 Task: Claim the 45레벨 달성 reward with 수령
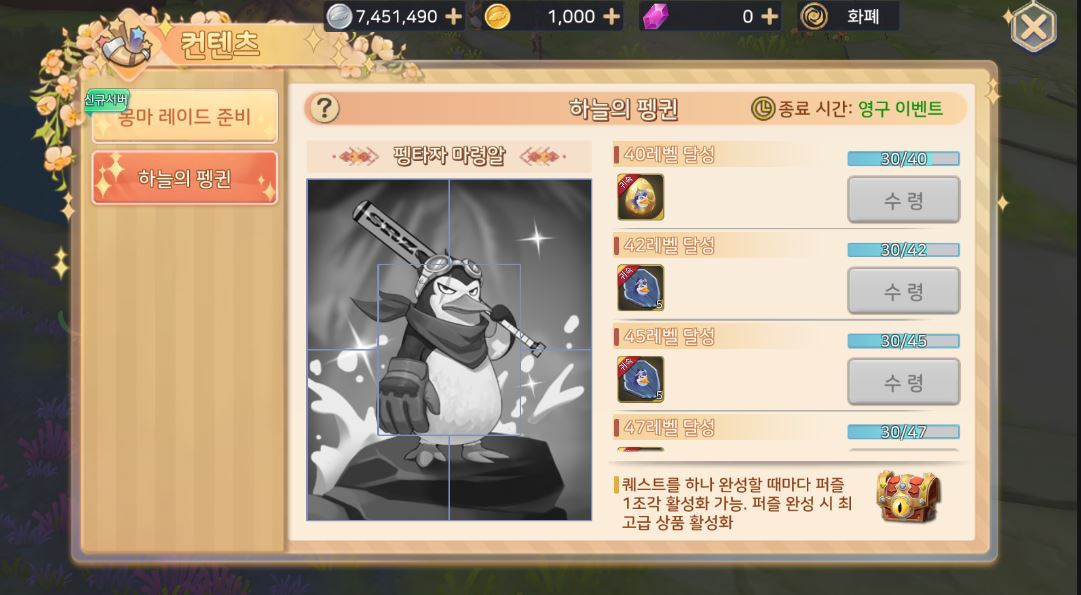pyautogui.click(x=903, y=382)
